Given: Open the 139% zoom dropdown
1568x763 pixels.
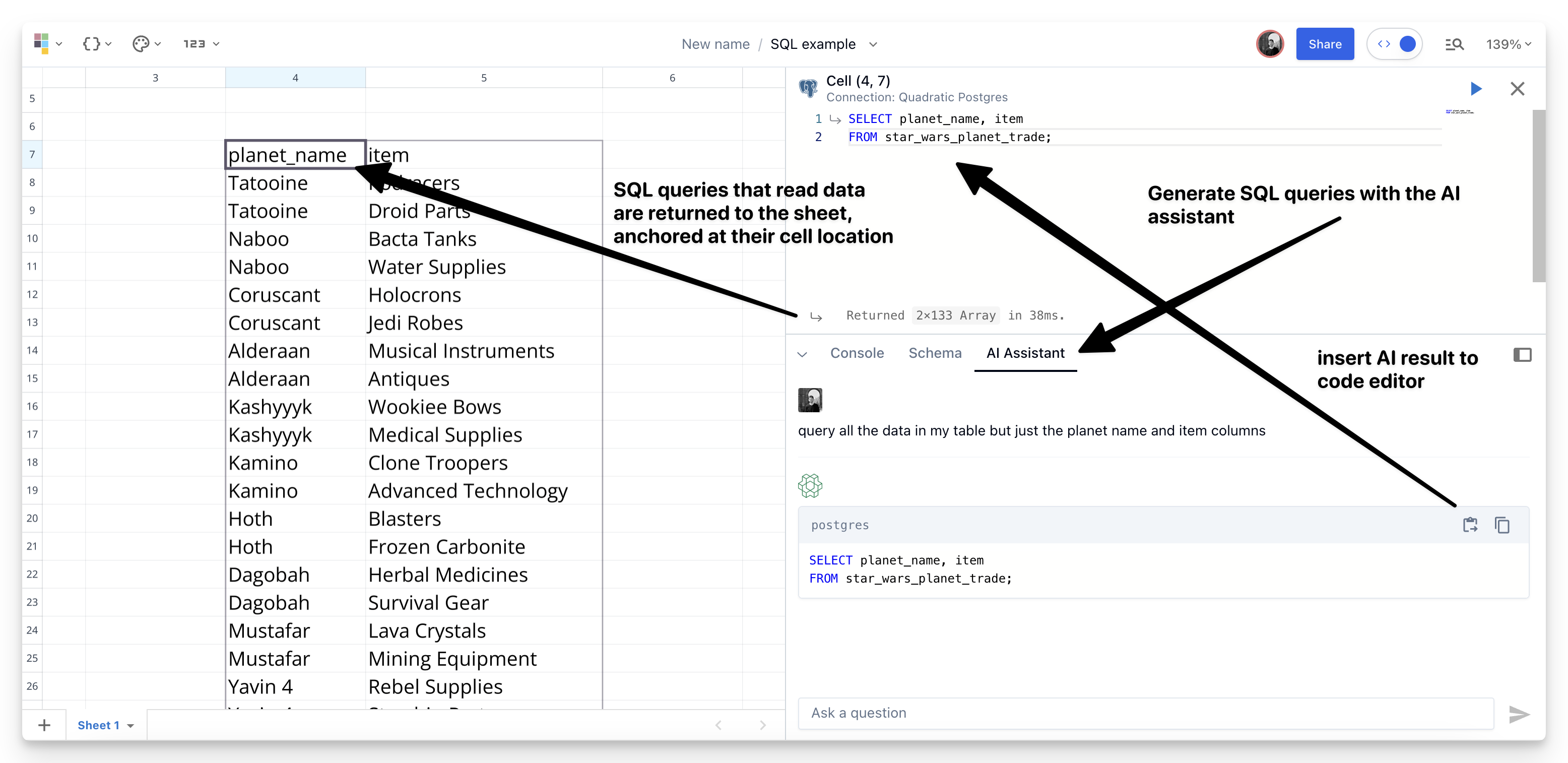Looking at the screenshot, I should 1508,44.
